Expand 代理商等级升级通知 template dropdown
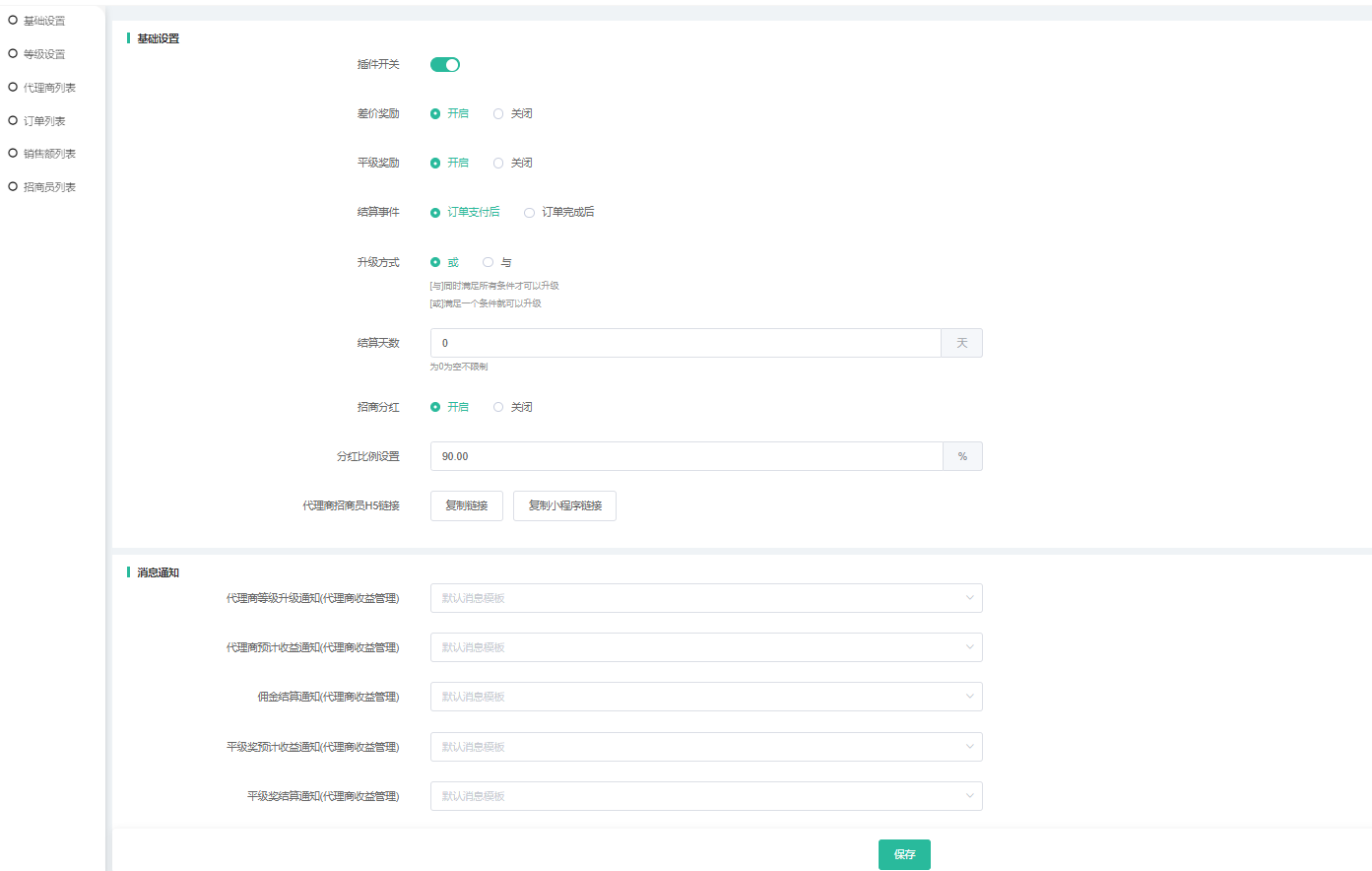The height and width of the screenshot is (871, 1372). point(706,598)
